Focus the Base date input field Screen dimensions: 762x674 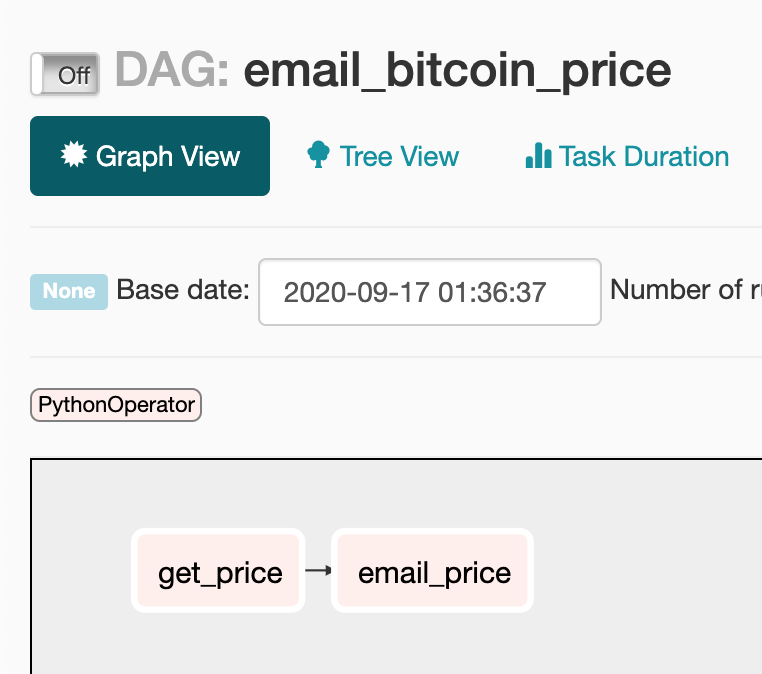point(430,292)
